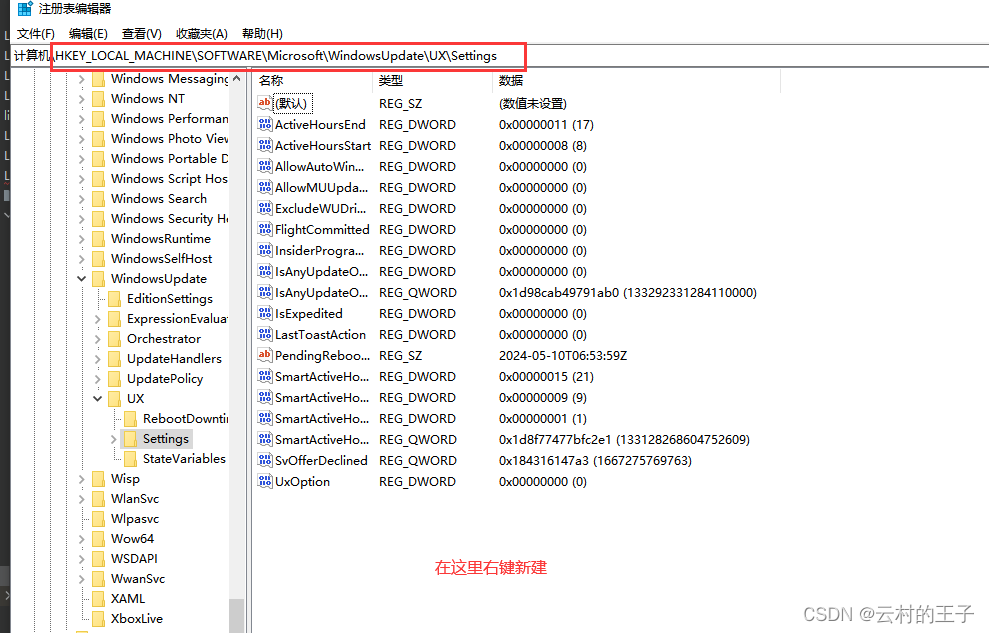Click the XAML folder icon
This screenshot has width=989, height=633.
[98, 599]
